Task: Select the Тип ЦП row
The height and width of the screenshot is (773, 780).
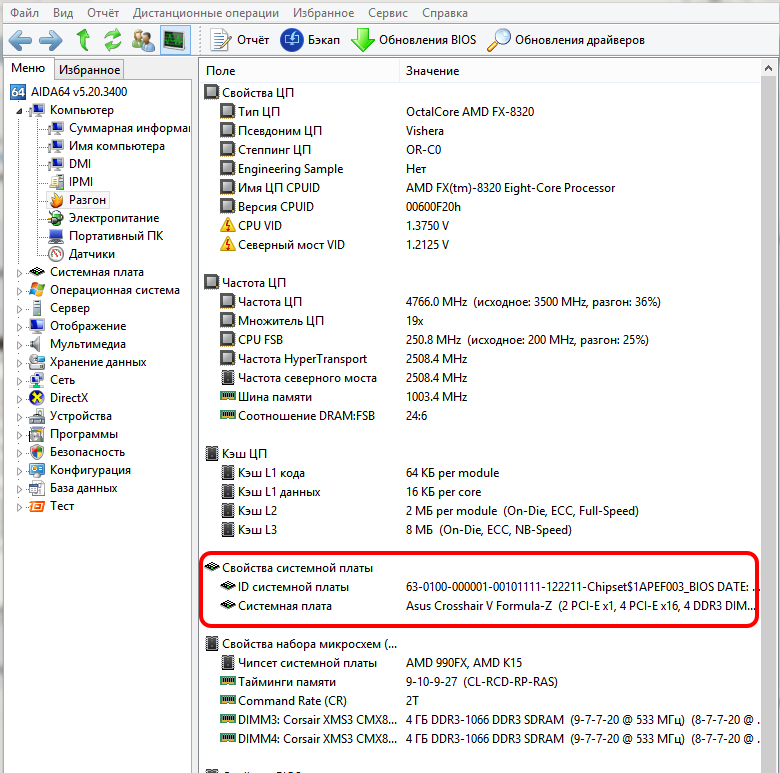Action: [481, 111]
